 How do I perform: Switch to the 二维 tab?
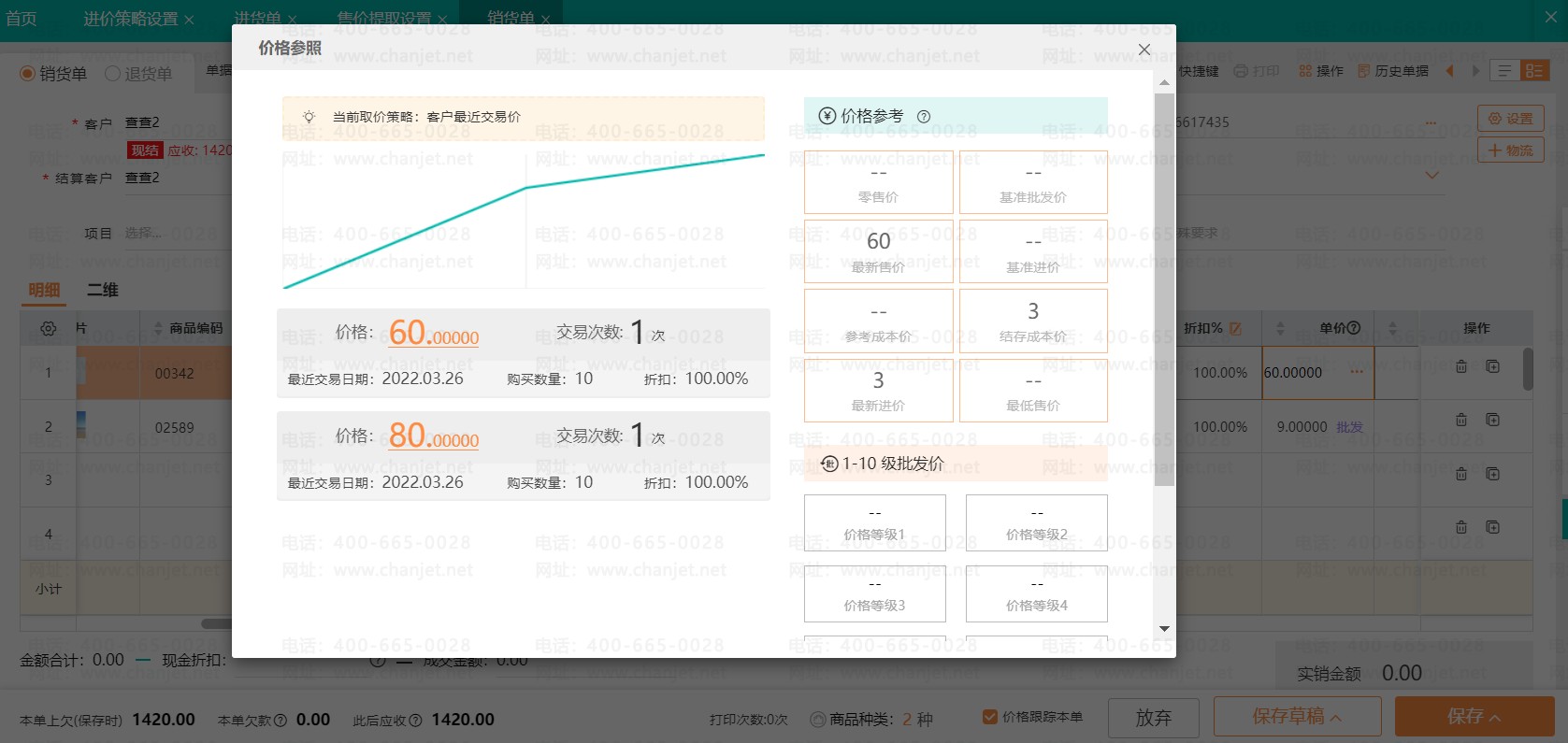[103, 290]
